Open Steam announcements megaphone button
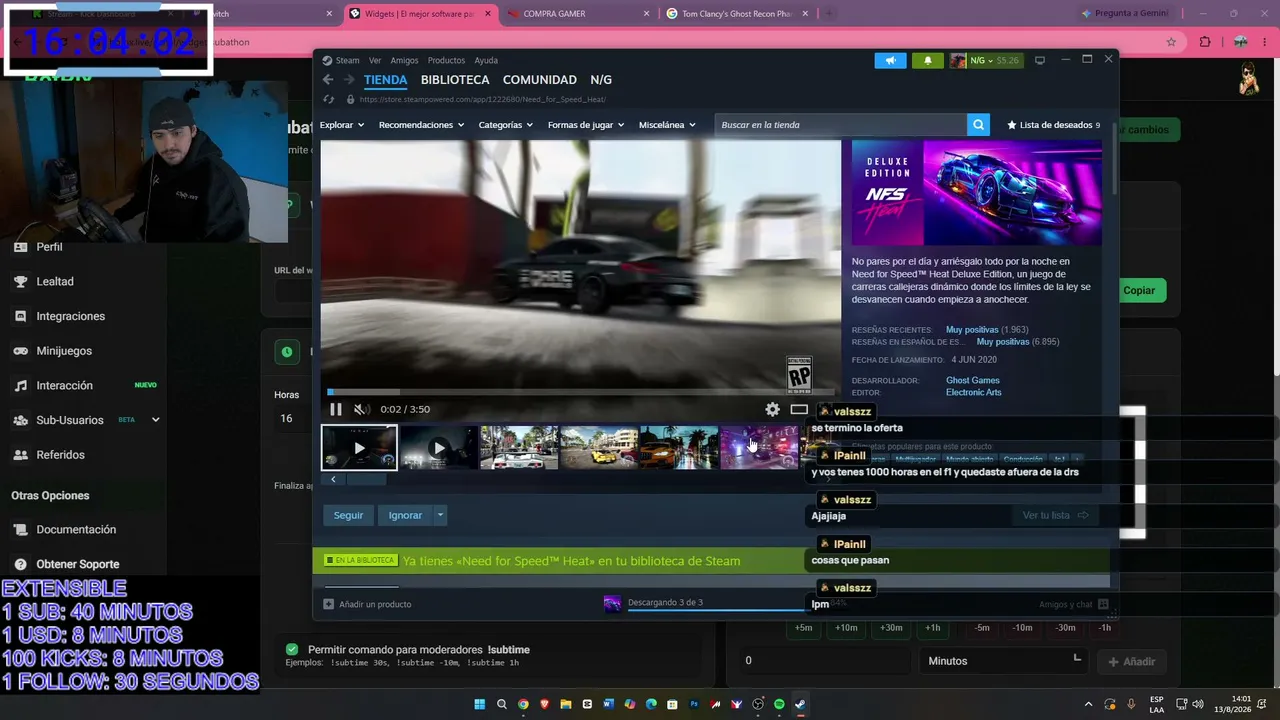The image size is (1280, 720). (890, 60)
